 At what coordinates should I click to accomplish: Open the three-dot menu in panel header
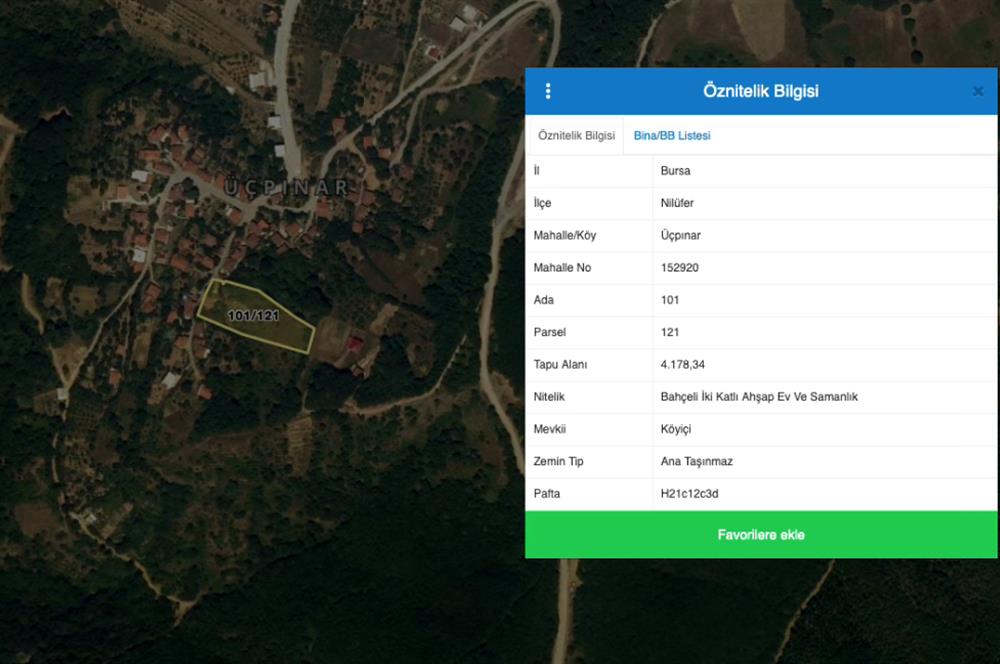548,92
